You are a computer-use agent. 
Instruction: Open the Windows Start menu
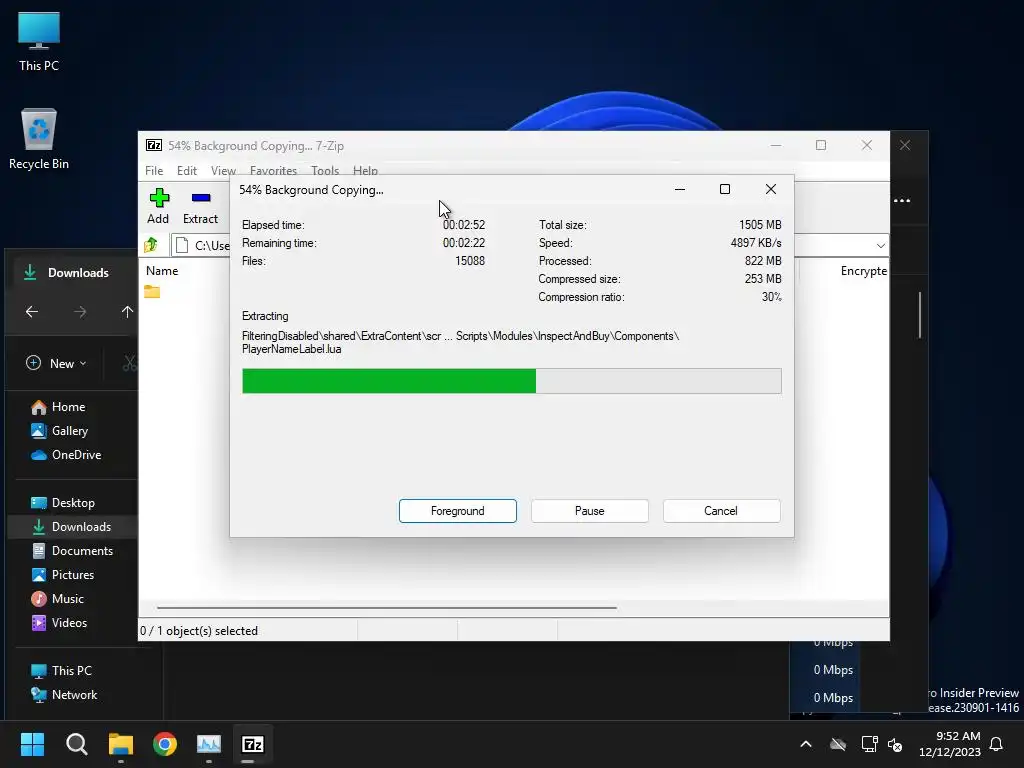click(x=32, y=744)
